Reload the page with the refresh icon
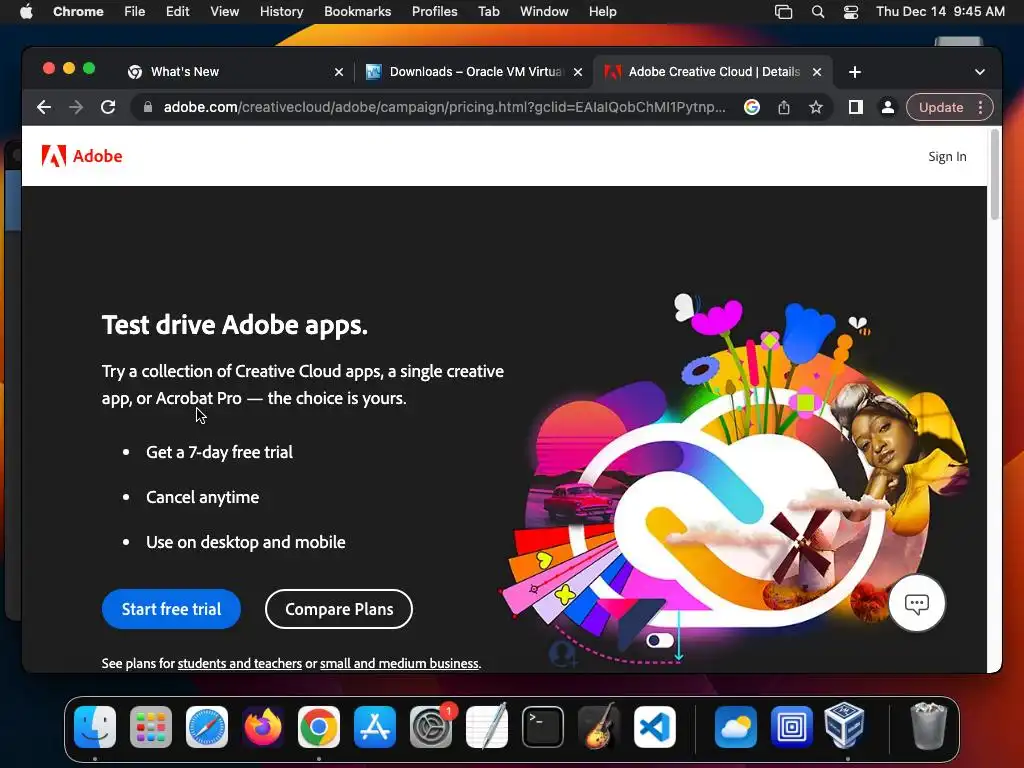1024x768 pixels. (108, 107)
